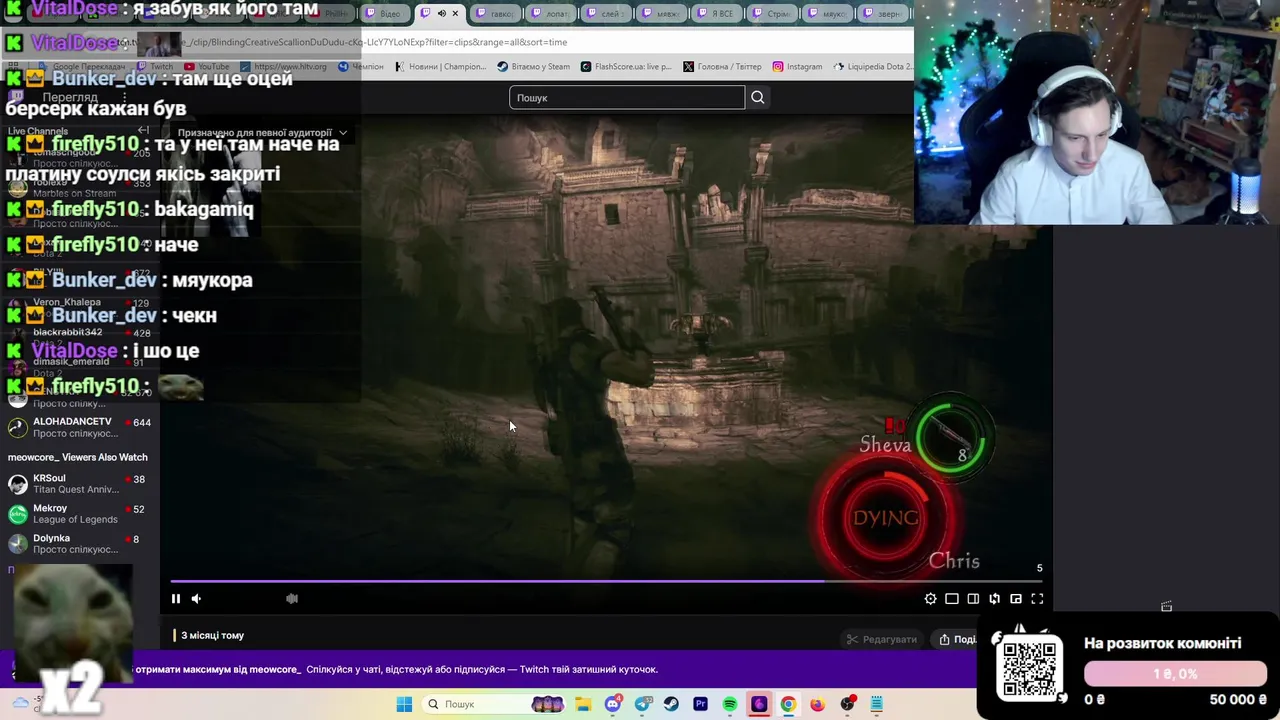Share the clip with Поділитися button
This screenshot has height=720, width=1280.
958,639
